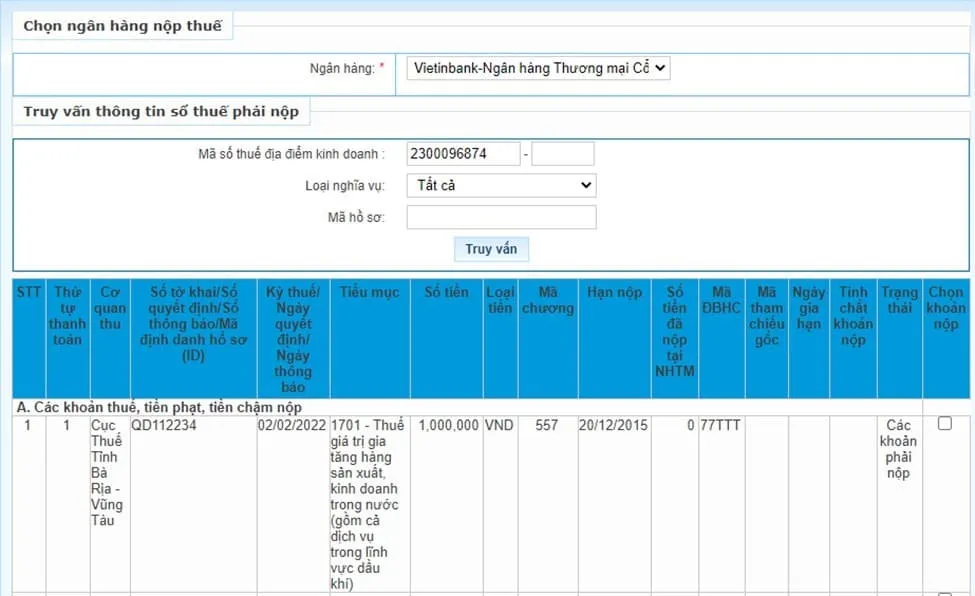Focus the Mã hồ sơ text field
The image size is (975, 596).
(501, 217)
